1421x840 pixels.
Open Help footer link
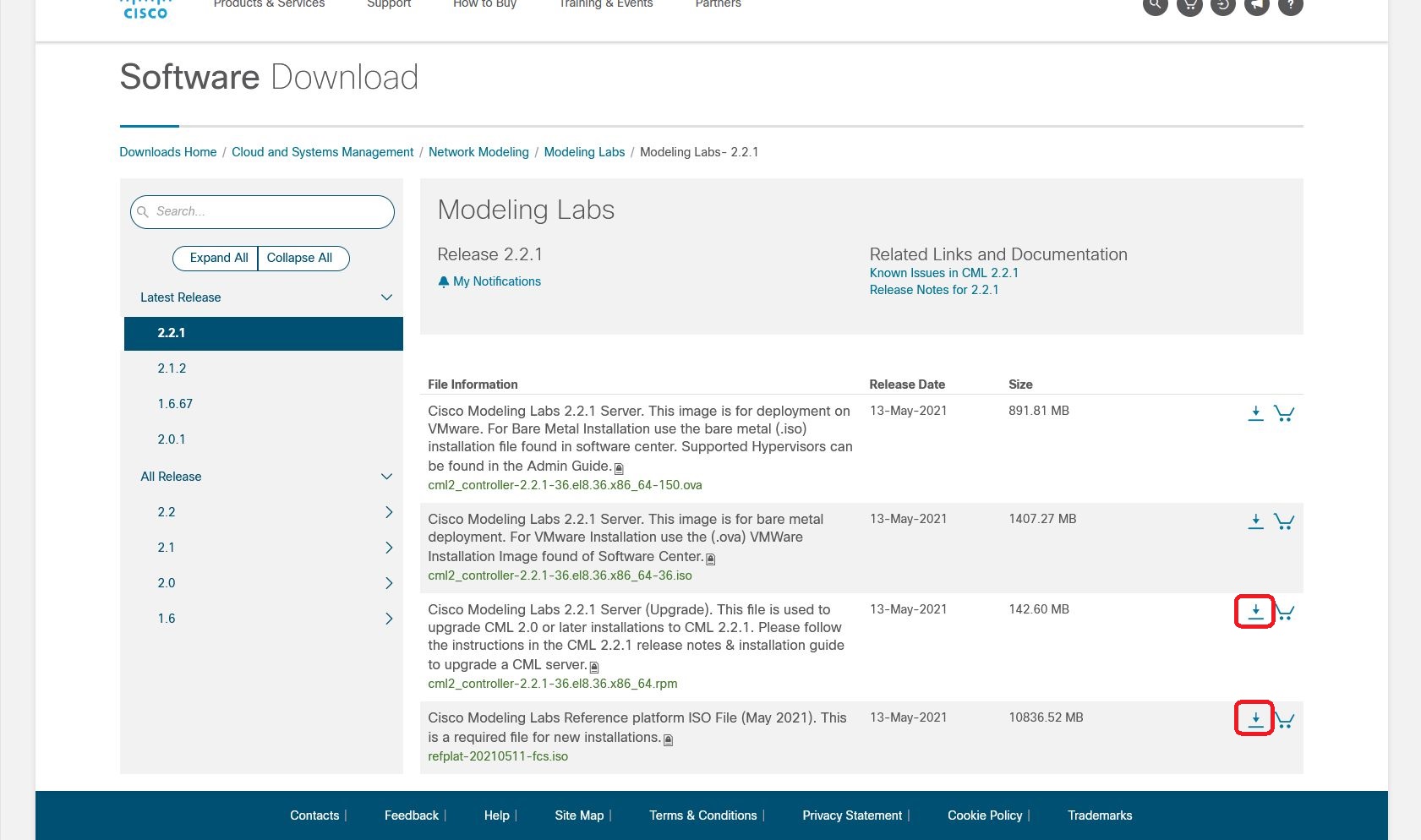497,815
